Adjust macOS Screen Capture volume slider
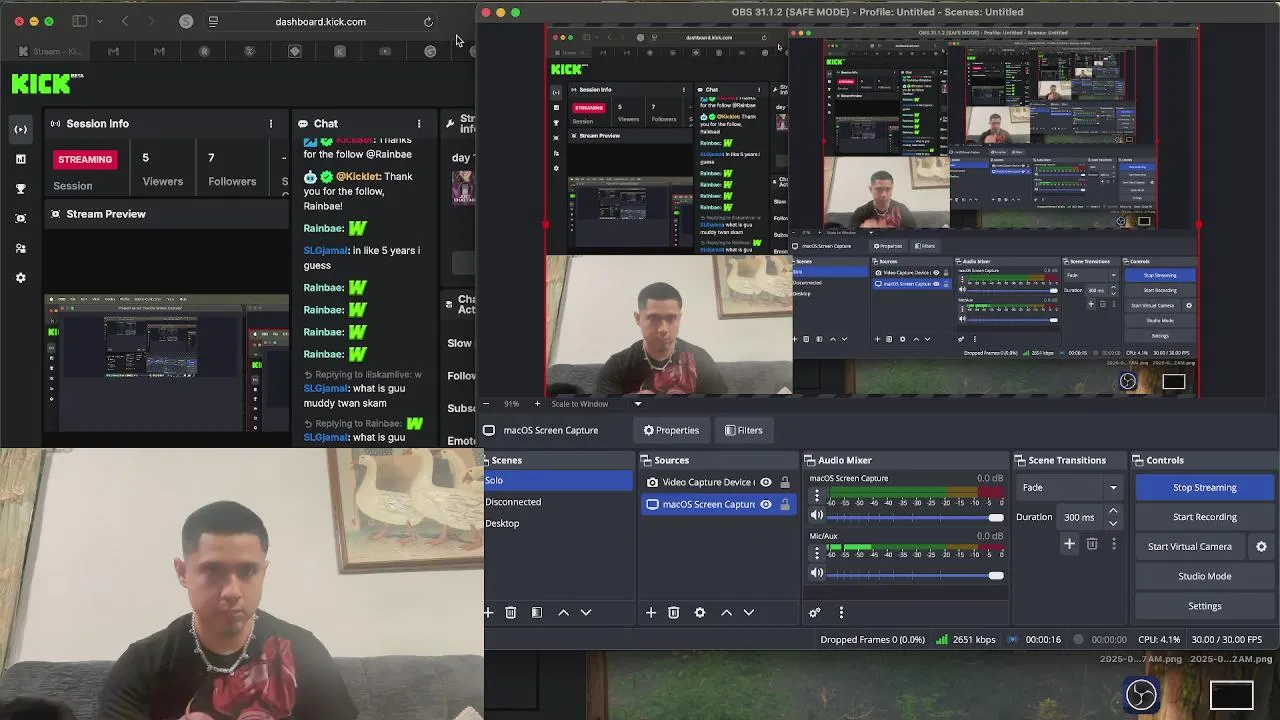Screen dimensions: 1280x720 (x=915, y=517)
